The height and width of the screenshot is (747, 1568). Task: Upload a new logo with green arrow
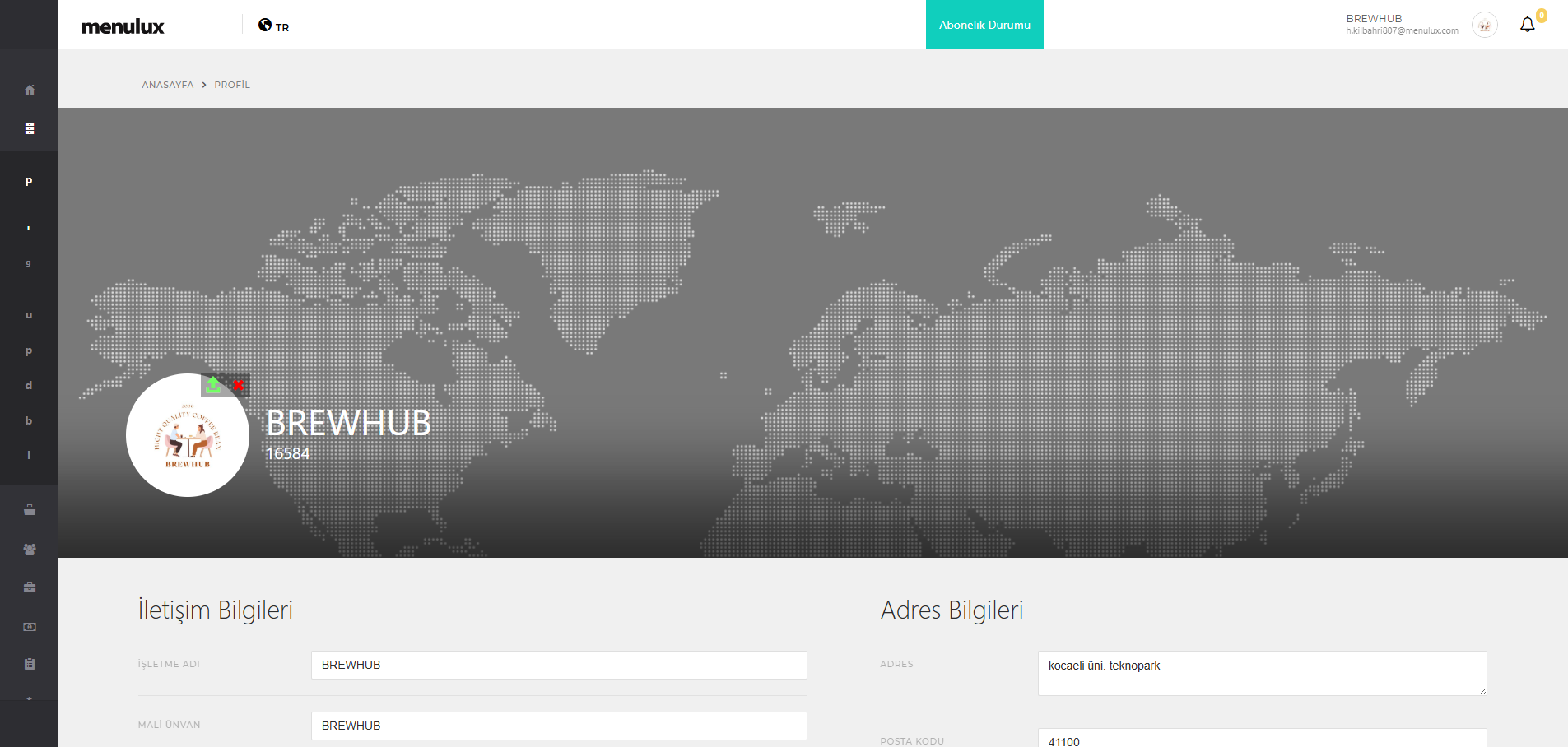pyautogui.click(x=213, y=384)
